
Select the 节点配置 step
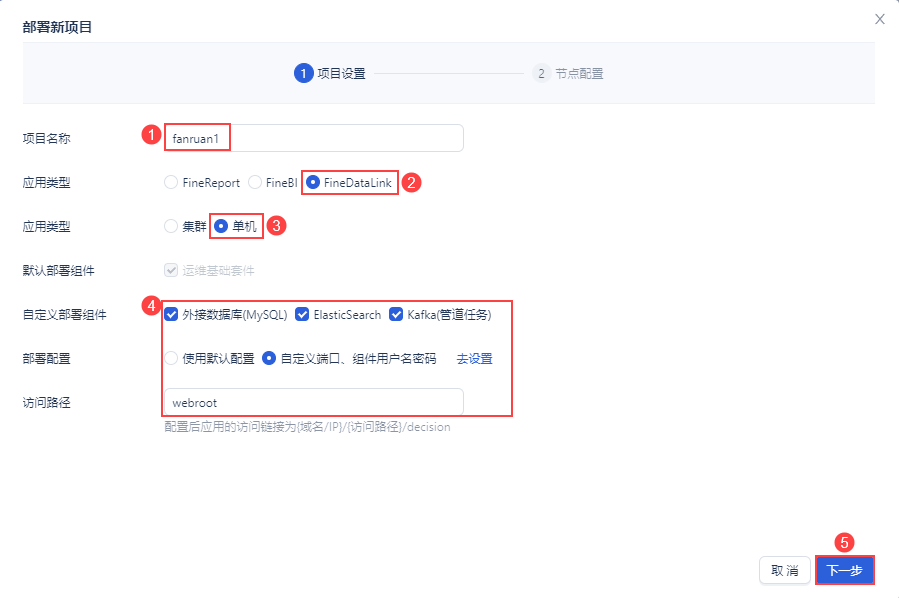(x=568, y=73)
